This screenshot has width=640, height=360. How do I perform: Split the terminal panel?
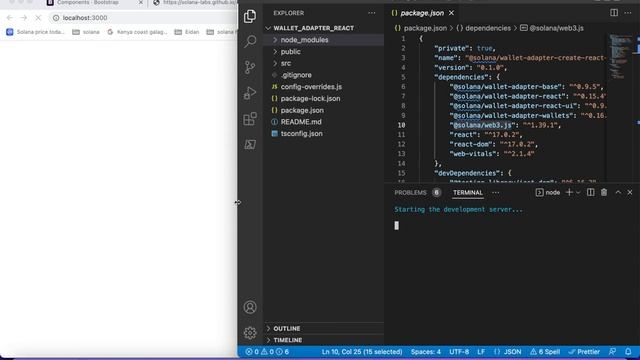591,192
